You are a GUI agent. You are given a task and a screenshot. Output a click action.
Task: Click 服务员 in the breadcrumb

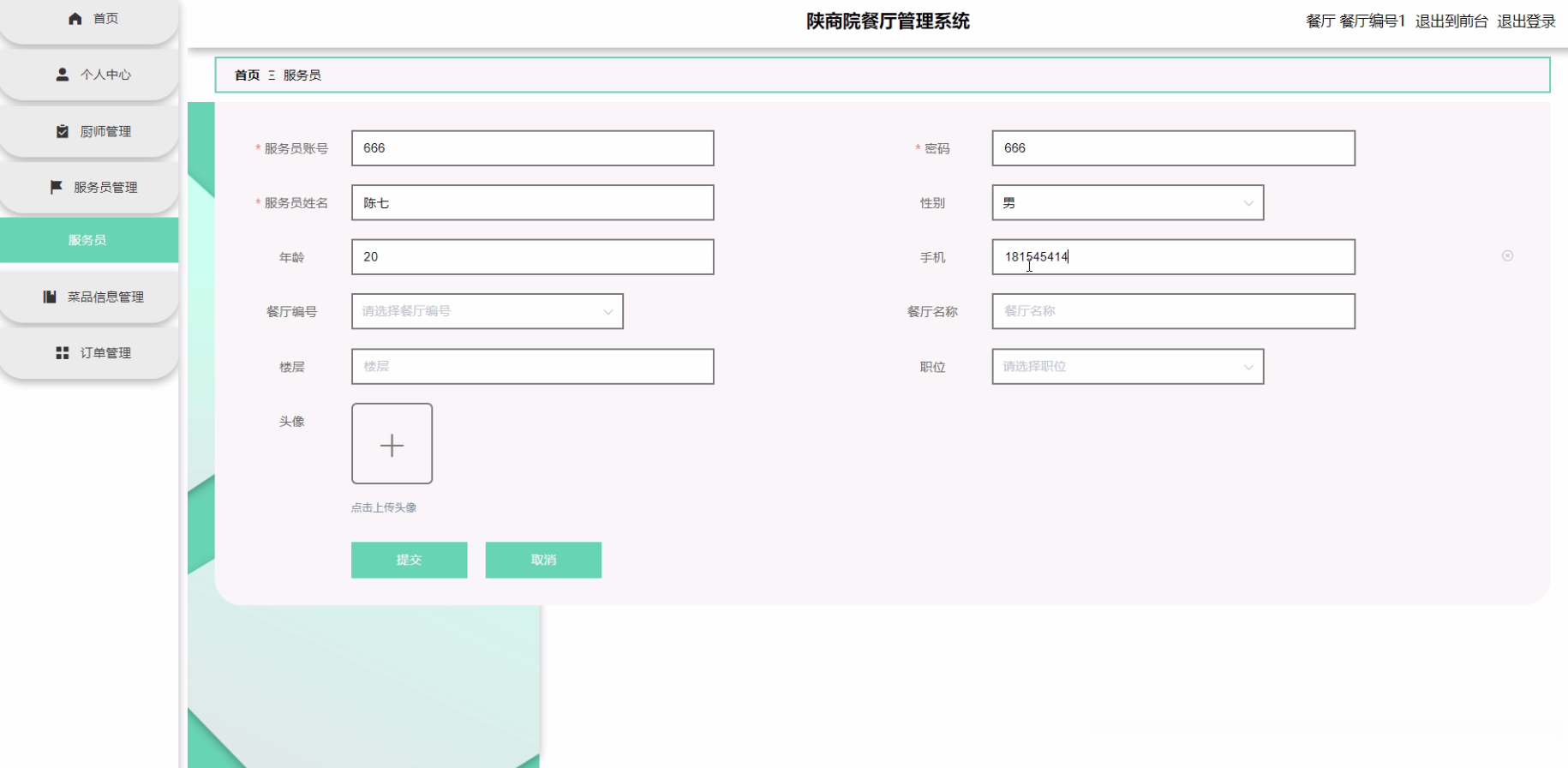point(302,75)
